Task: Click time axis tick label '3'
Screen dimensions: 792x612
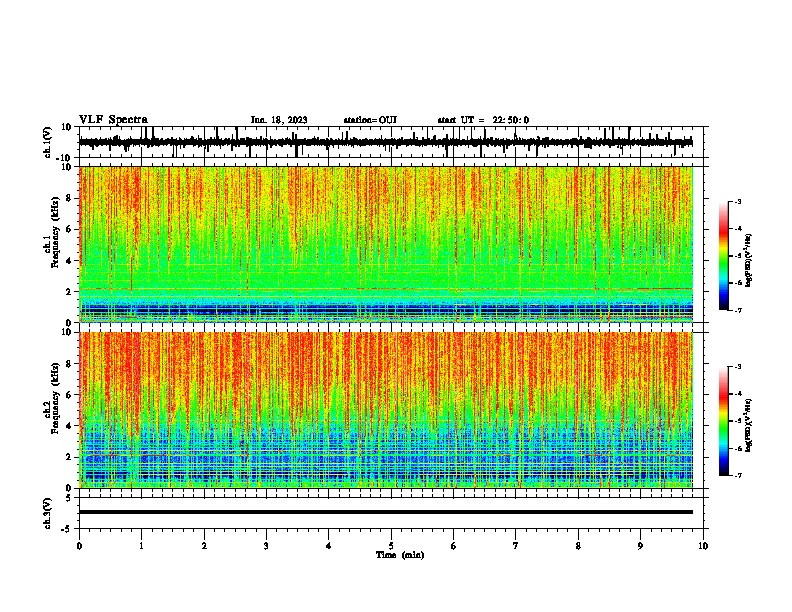Action: tap(266, 546)
